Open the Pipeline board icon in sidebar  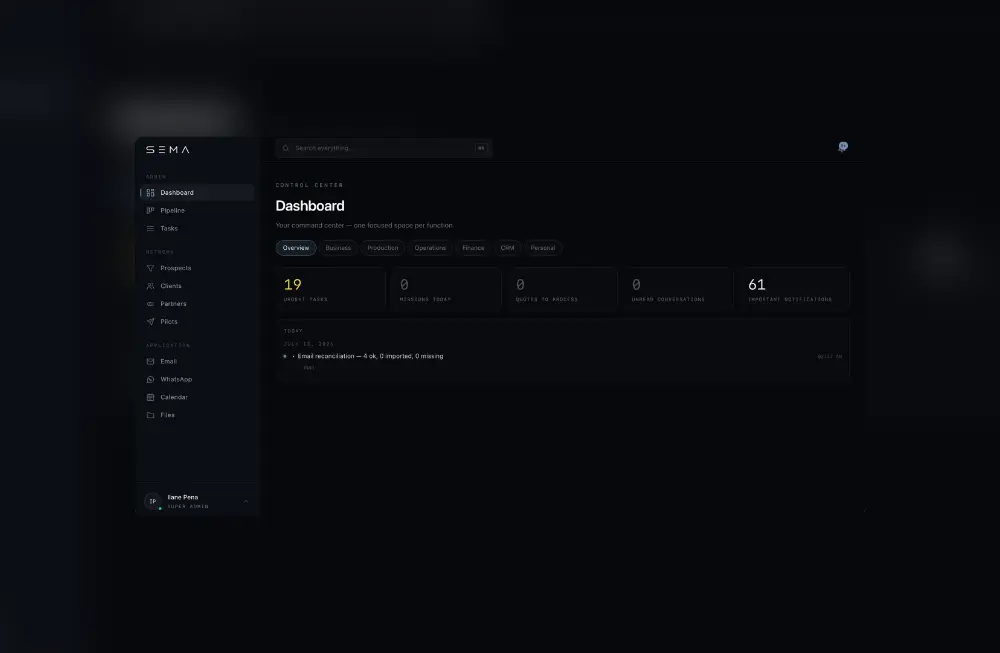click(x=151, y=210)
